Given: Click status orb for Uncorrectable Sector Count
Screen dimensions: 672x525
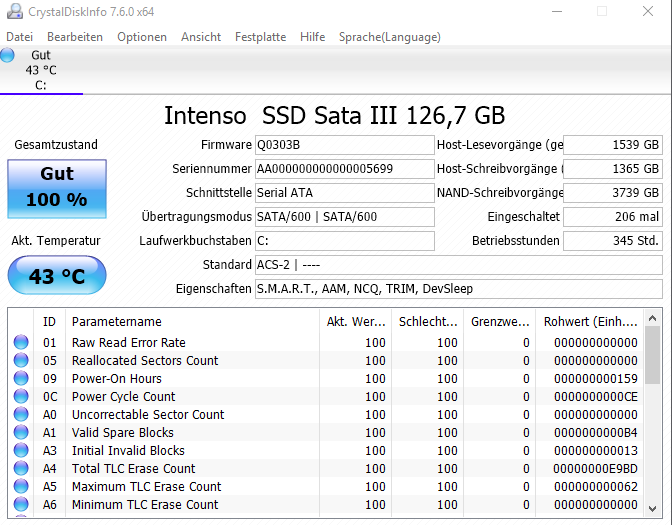Looking at the screenshot, I should (21, 414).
